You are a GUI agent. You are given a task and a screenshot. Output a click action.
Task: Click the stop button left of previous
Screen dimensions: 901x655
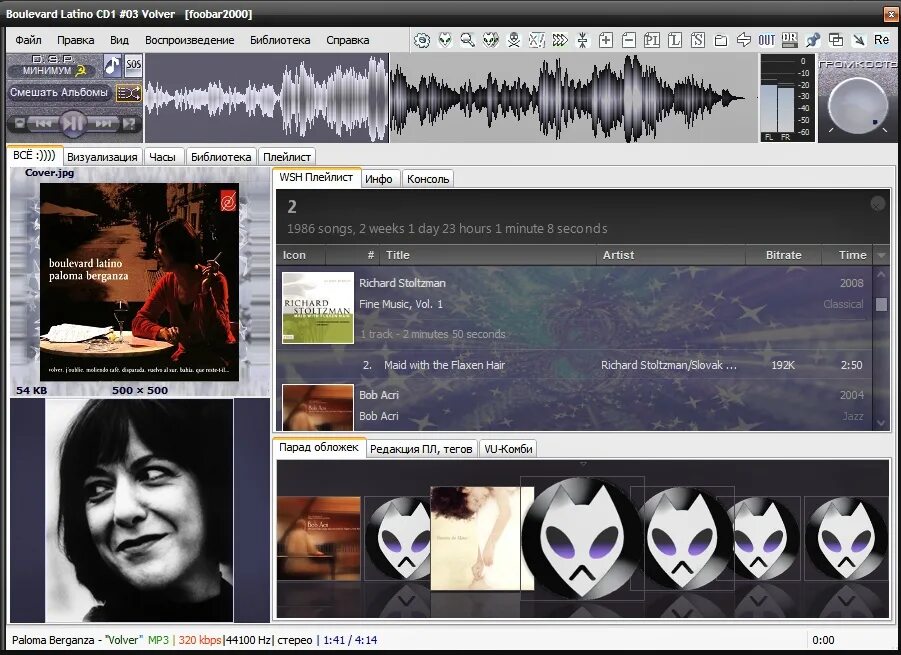tap(20, 123)
